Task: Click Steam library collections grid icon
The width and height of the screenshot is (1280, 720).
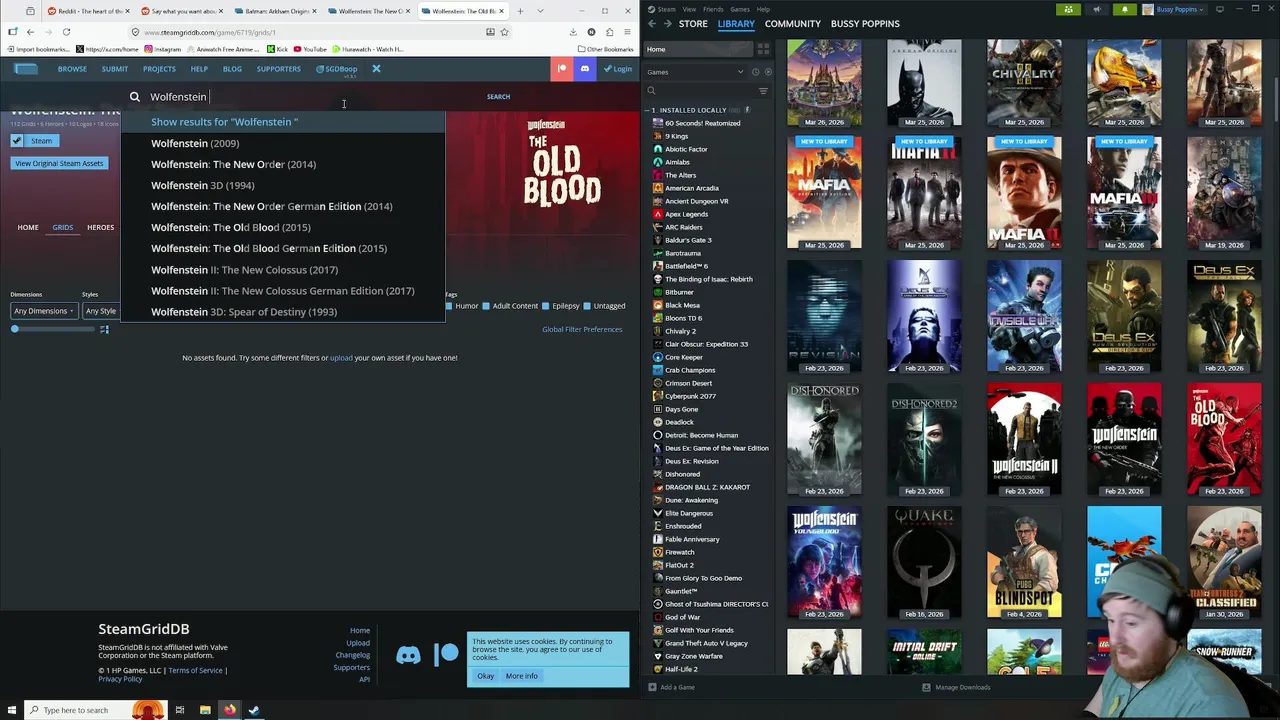Action: pos(763,49)
